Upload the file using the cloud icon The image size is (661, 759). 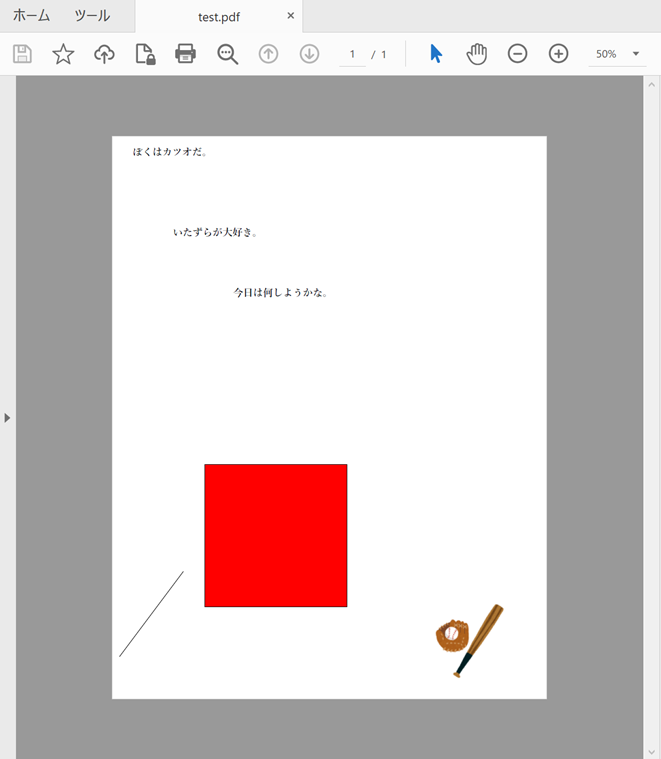[104, 54]
